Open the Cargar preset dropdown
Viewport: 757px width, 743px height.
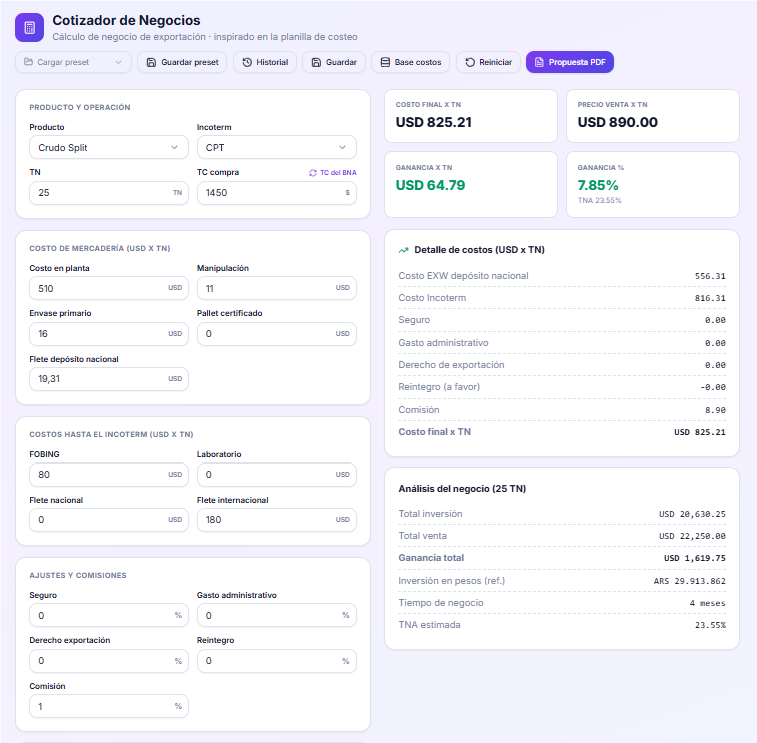(73, 62)
